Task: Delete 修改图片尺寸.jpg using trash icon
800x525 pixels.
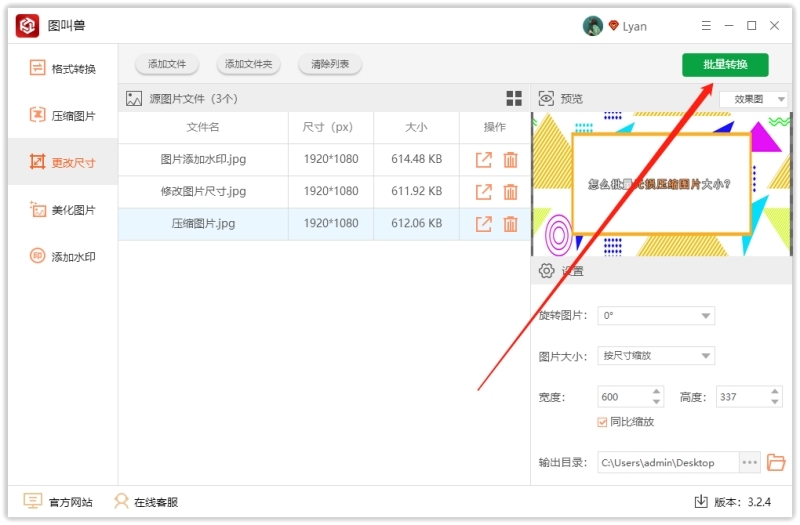Action: click(x=510, y=192)
